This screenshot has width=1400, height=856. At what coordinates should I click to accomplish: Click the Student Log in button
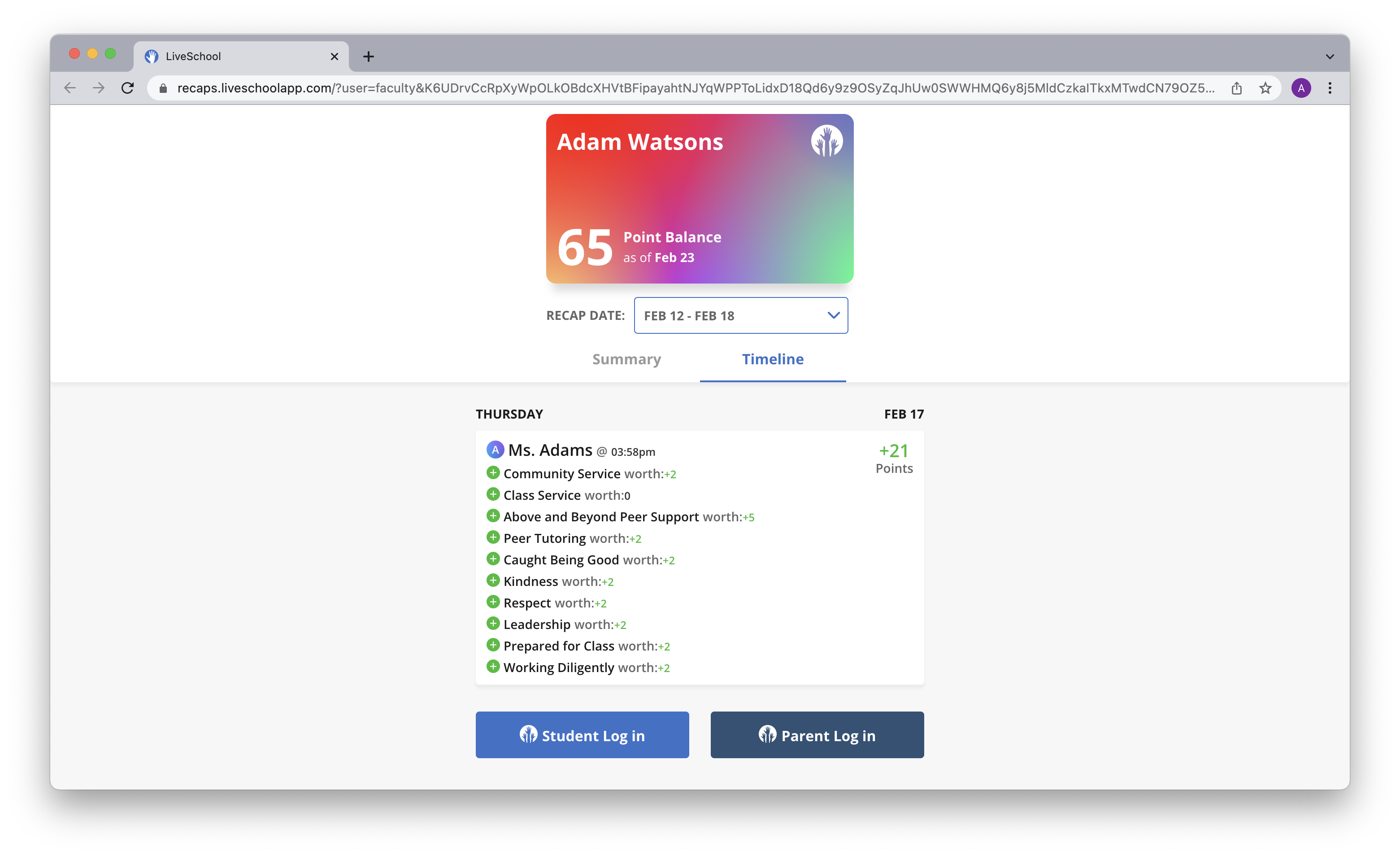pos(582,735)
